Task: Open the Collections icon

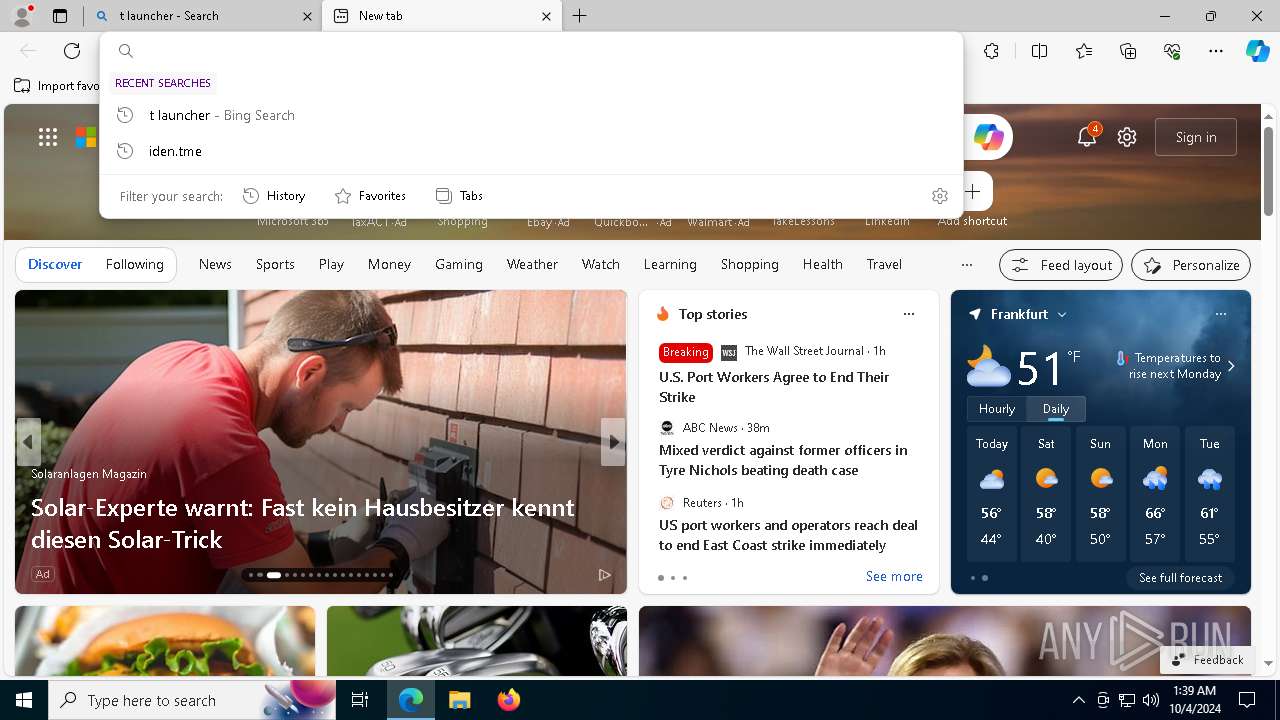Action: coord(1128,51)
